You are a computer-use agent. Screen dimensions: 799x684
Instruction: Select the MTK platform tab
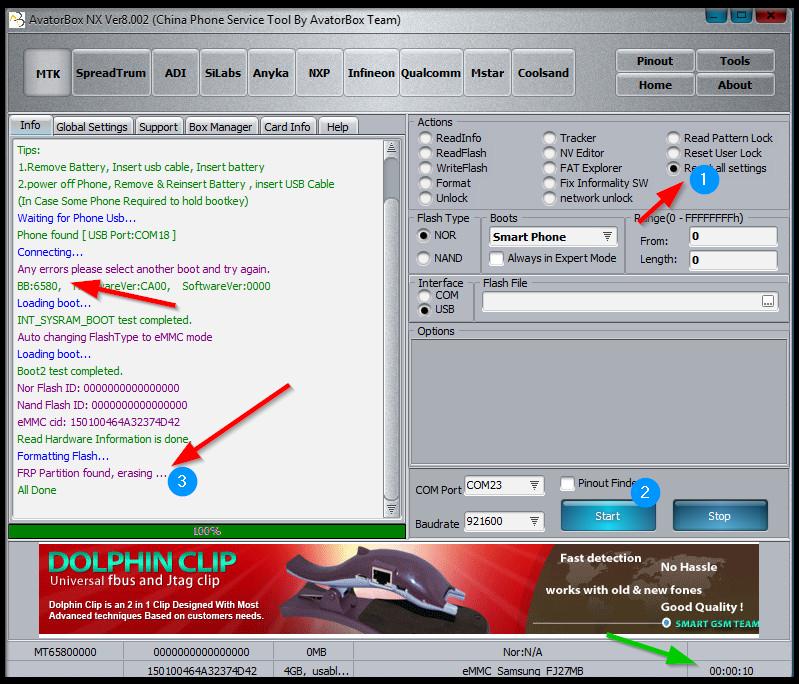tap(47, 73)
